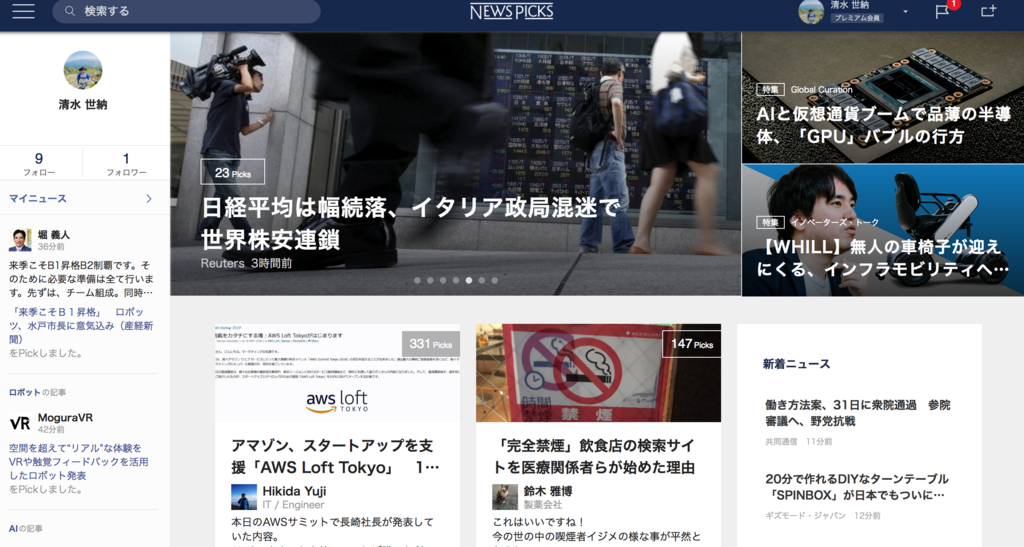Select second carousel dot
The width and height of the screenshot is (1024, 547).
coord(430,280)
